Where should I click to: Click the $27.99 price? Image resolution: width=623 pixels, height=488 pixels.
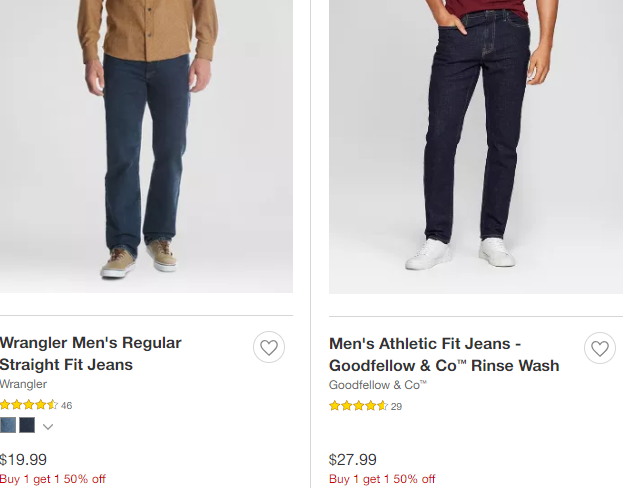tap(353, 460)
